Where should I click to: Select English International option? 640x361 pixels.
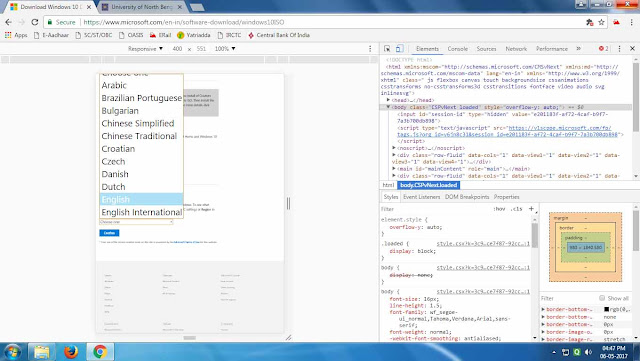pos(141,212)
